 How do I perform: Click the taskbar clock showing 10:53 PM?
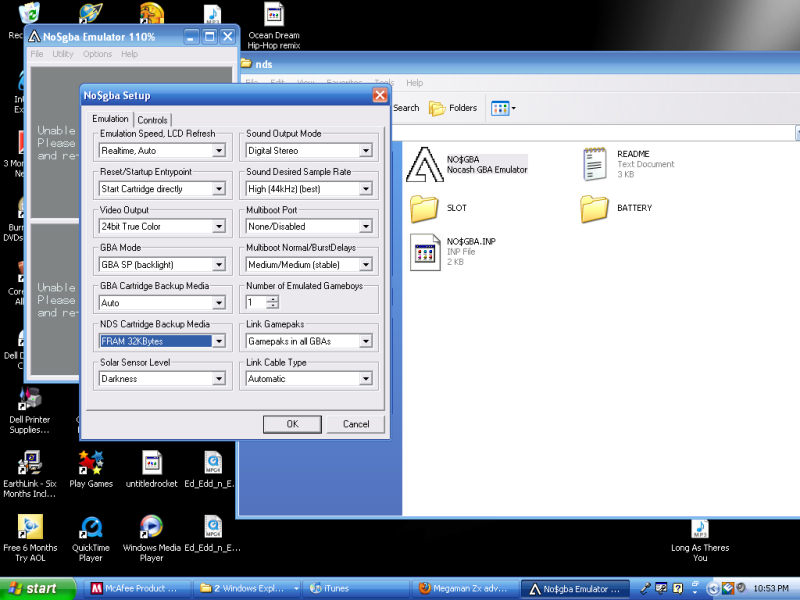(x=771, y=589)
